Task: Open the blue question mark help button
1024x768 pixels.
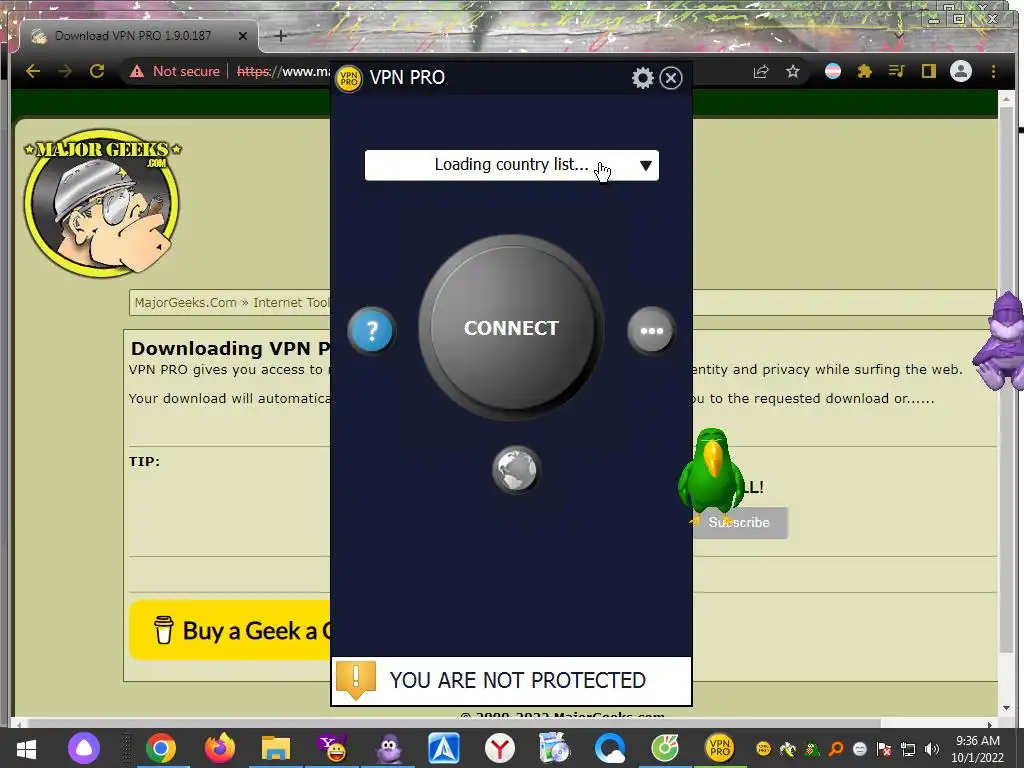Action: [371, 330]
